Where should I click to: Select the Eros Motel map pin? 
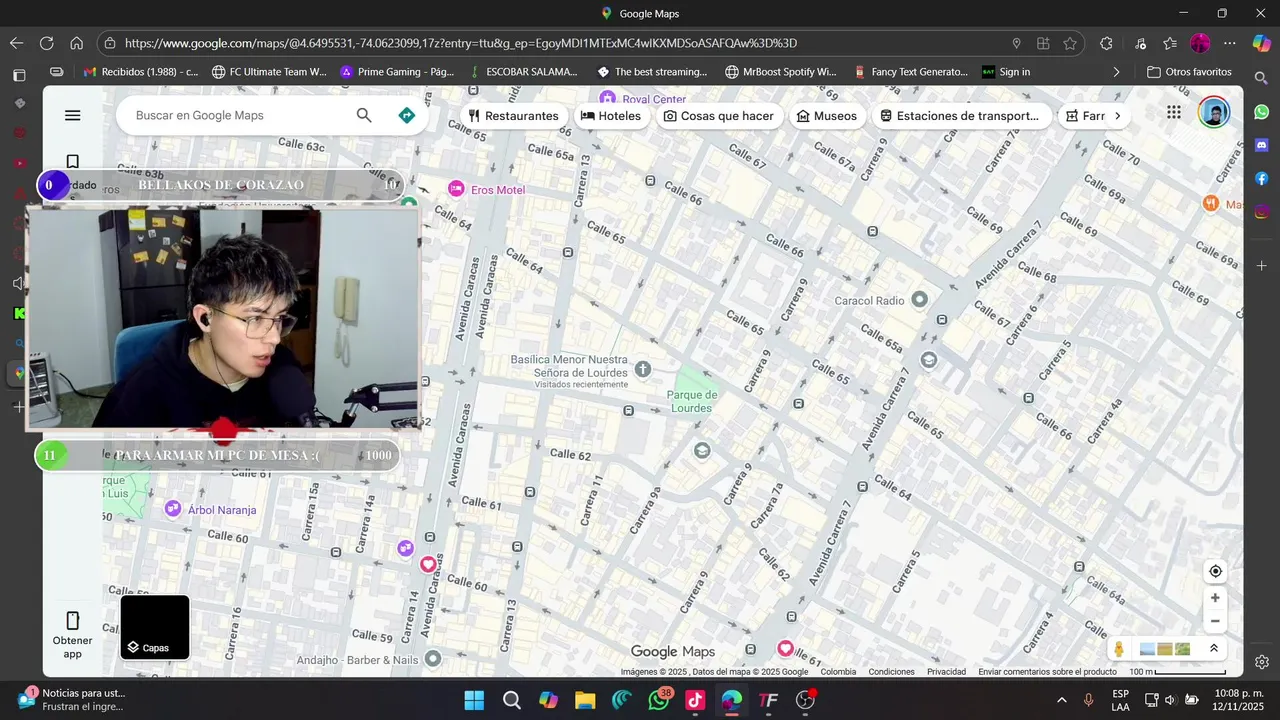coord(456,189)
